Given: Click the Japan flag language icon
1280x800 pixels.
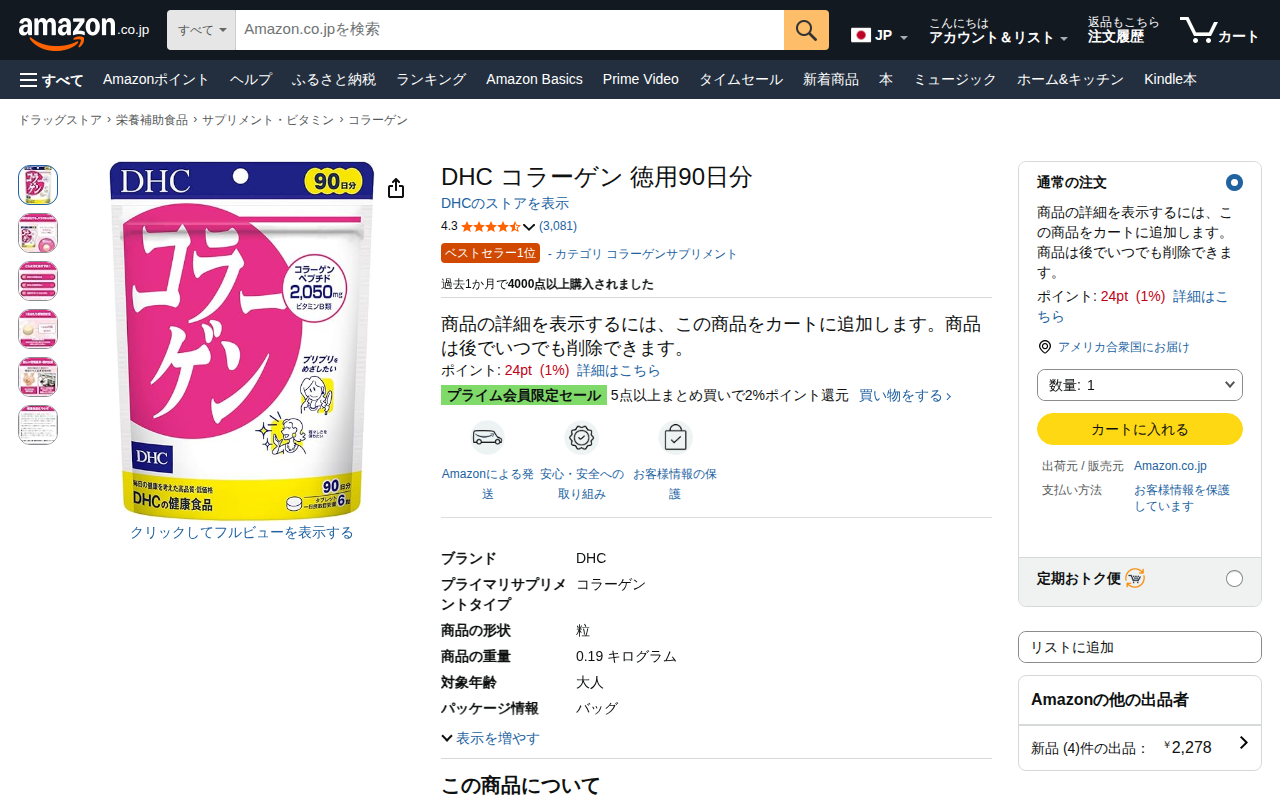Looking at the screenshot, I should click(860, 35).
